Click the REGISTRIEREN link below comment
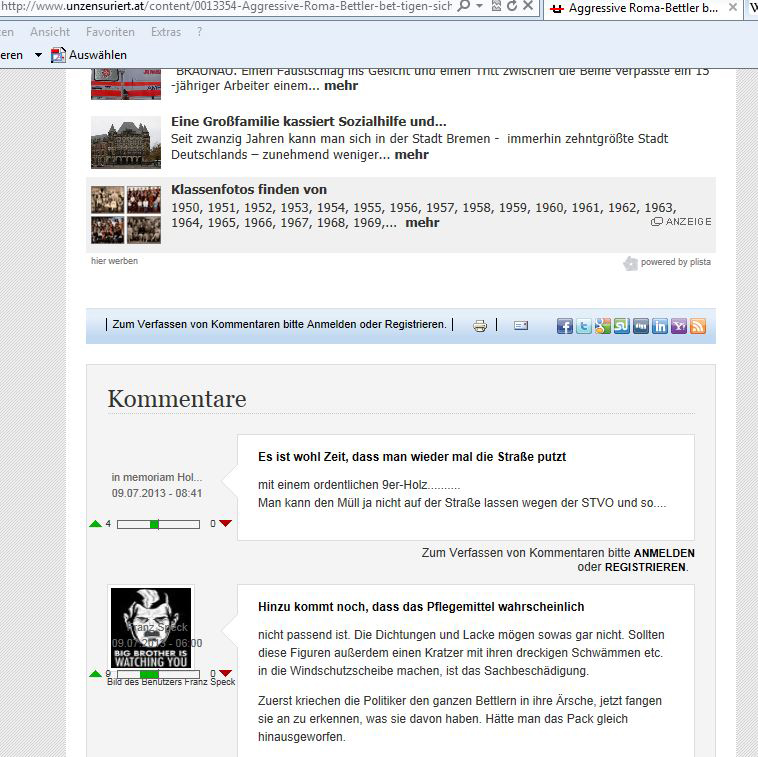 tap(645, 567)
